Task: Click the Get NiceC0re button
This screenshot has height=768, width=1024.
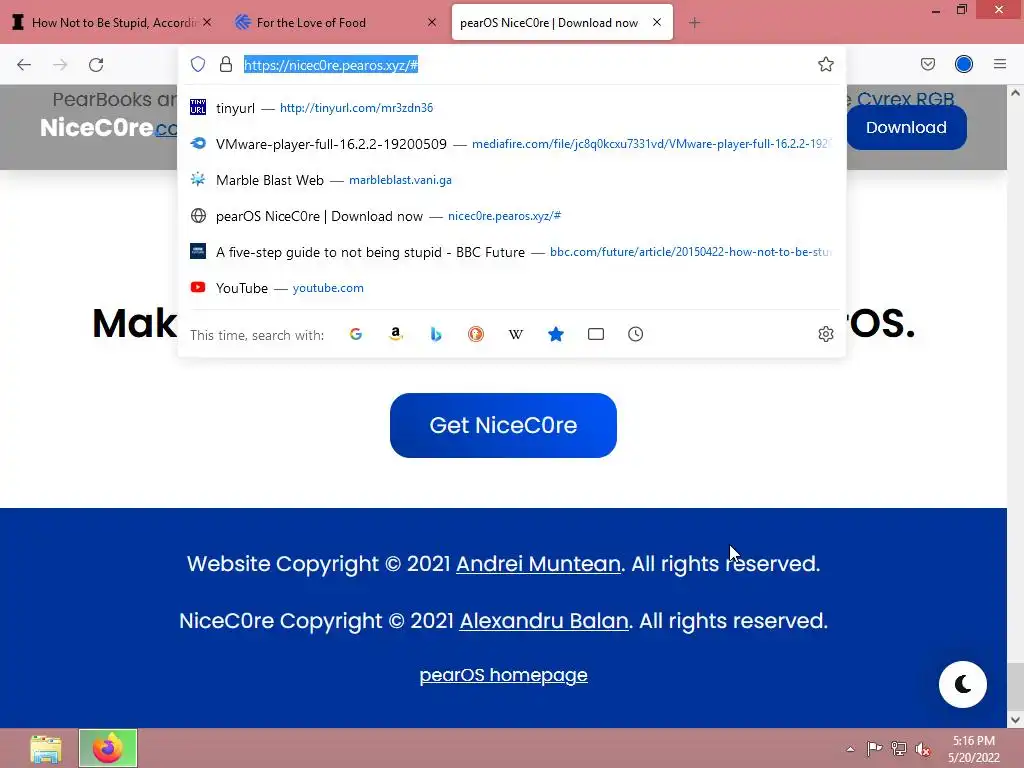Action: click(x=503, y=425)
